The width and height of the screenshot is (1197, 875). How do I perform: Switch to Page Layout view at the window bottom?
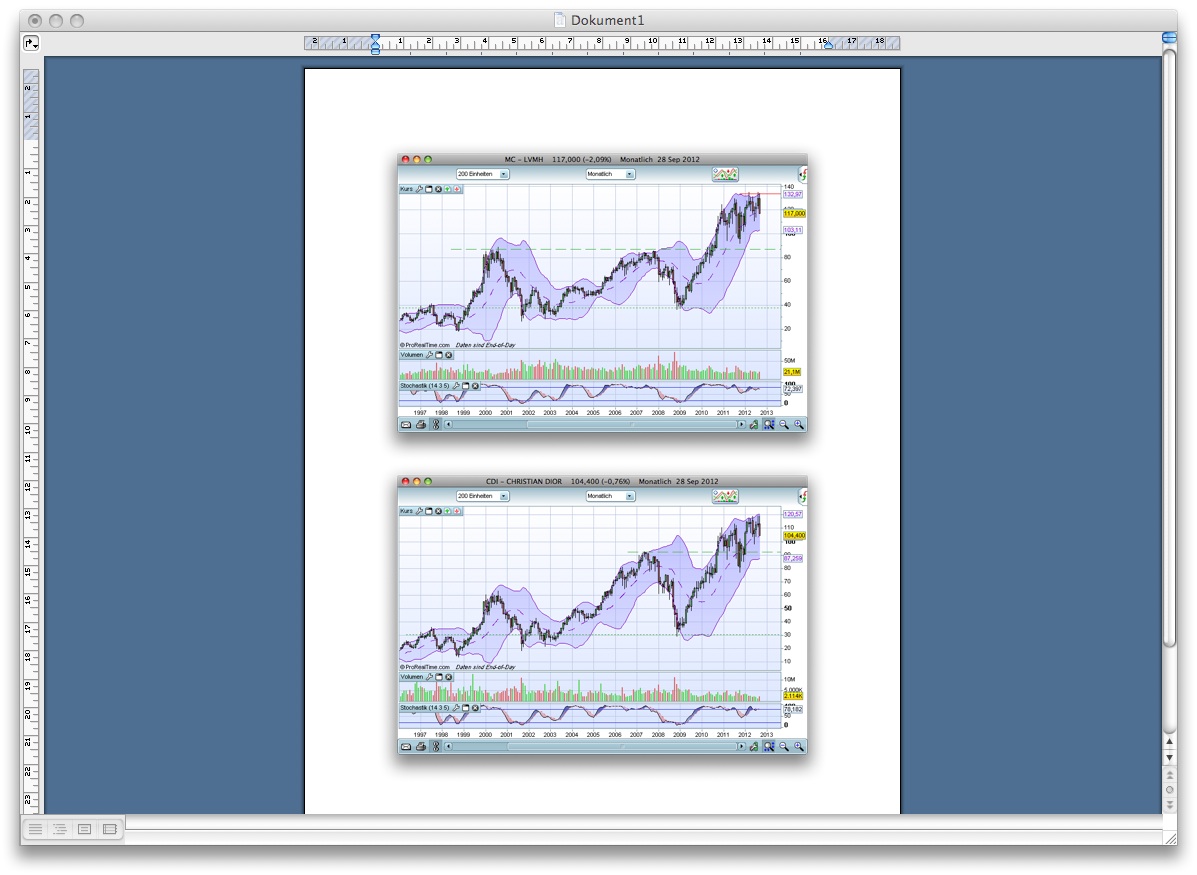click(85, 828)
